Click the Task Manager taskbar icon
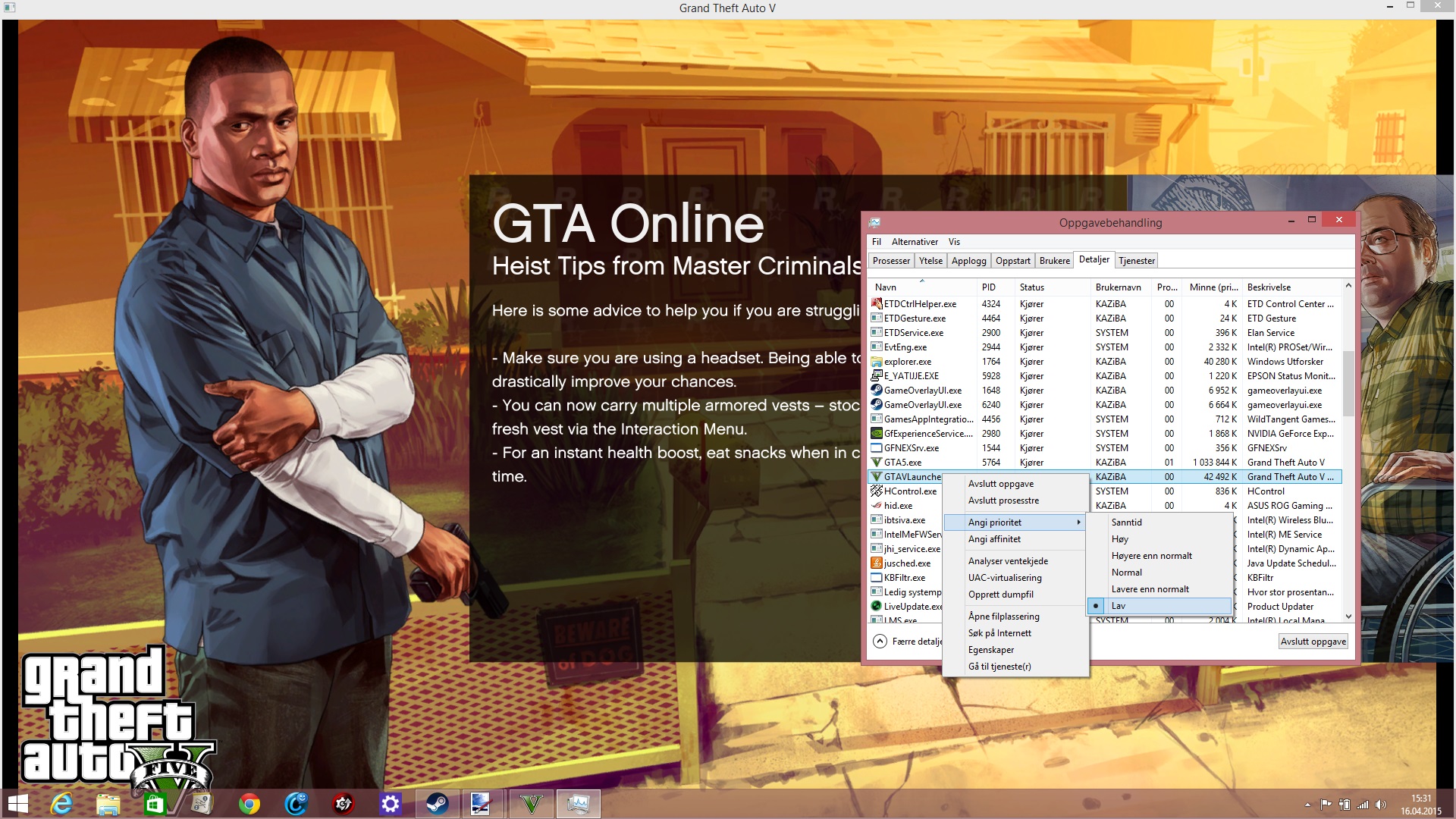 (x=578, y=804)
